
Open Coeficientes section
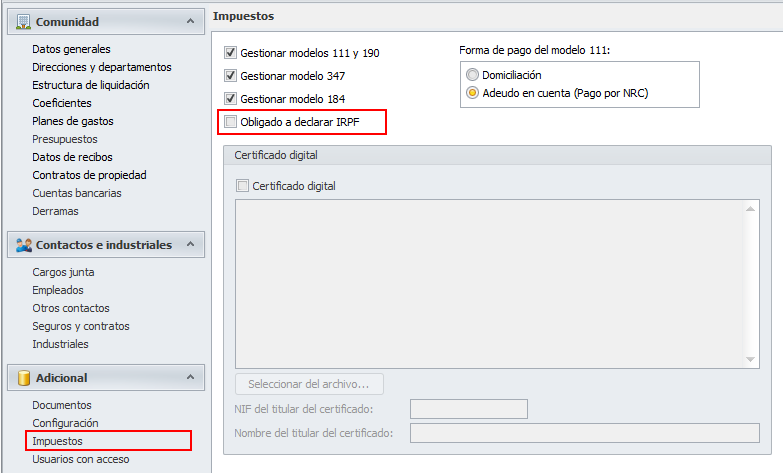click(x=62, y=103)
